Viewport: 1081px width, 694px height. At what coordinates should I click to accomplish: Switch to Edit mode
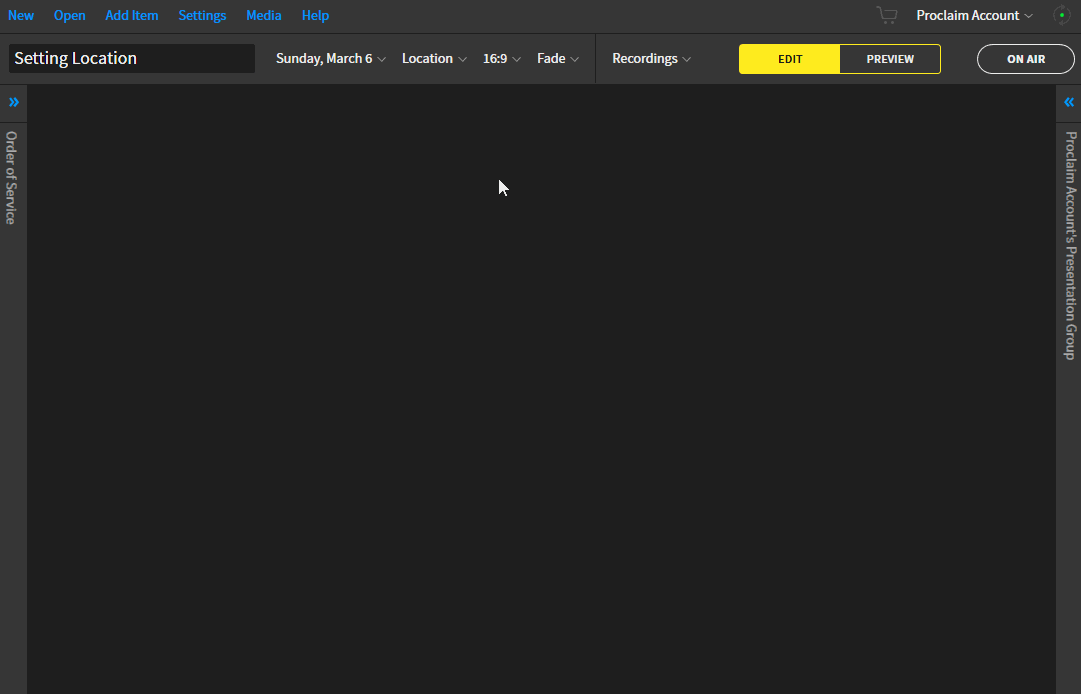tap(789, 59)
